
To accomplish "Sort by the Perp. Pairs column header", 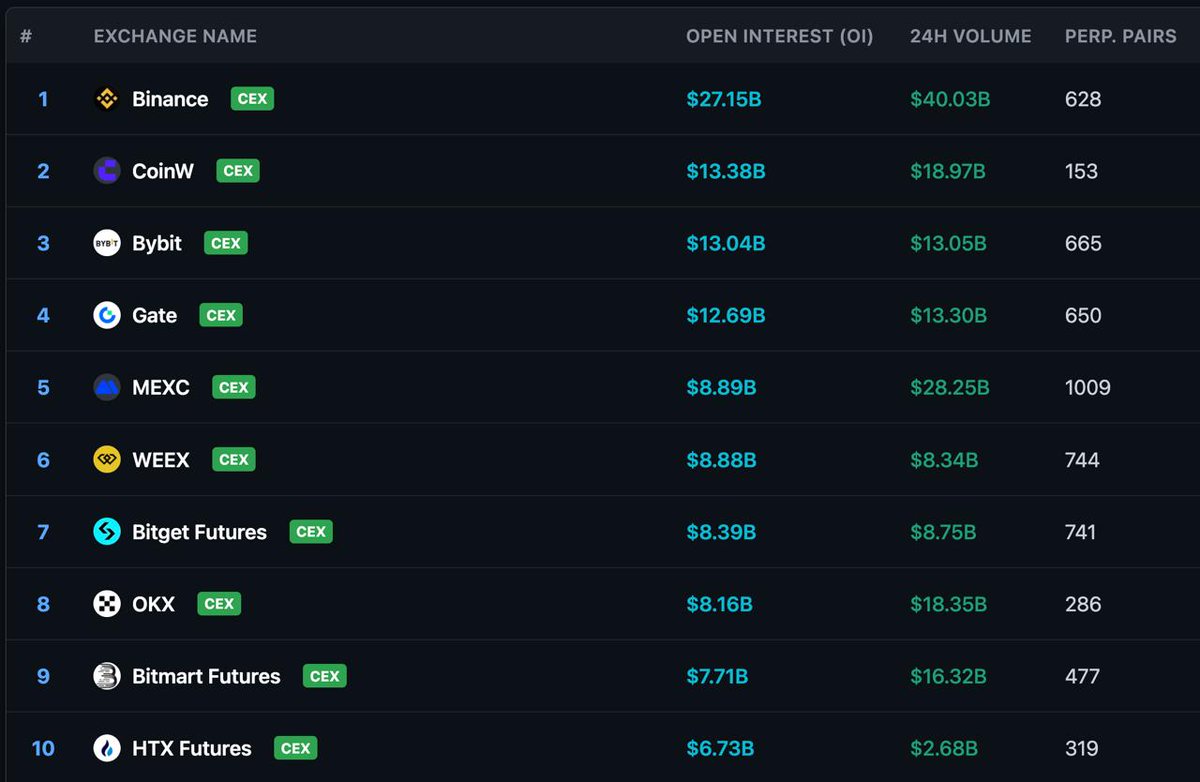I will [x=1121, y=36].
